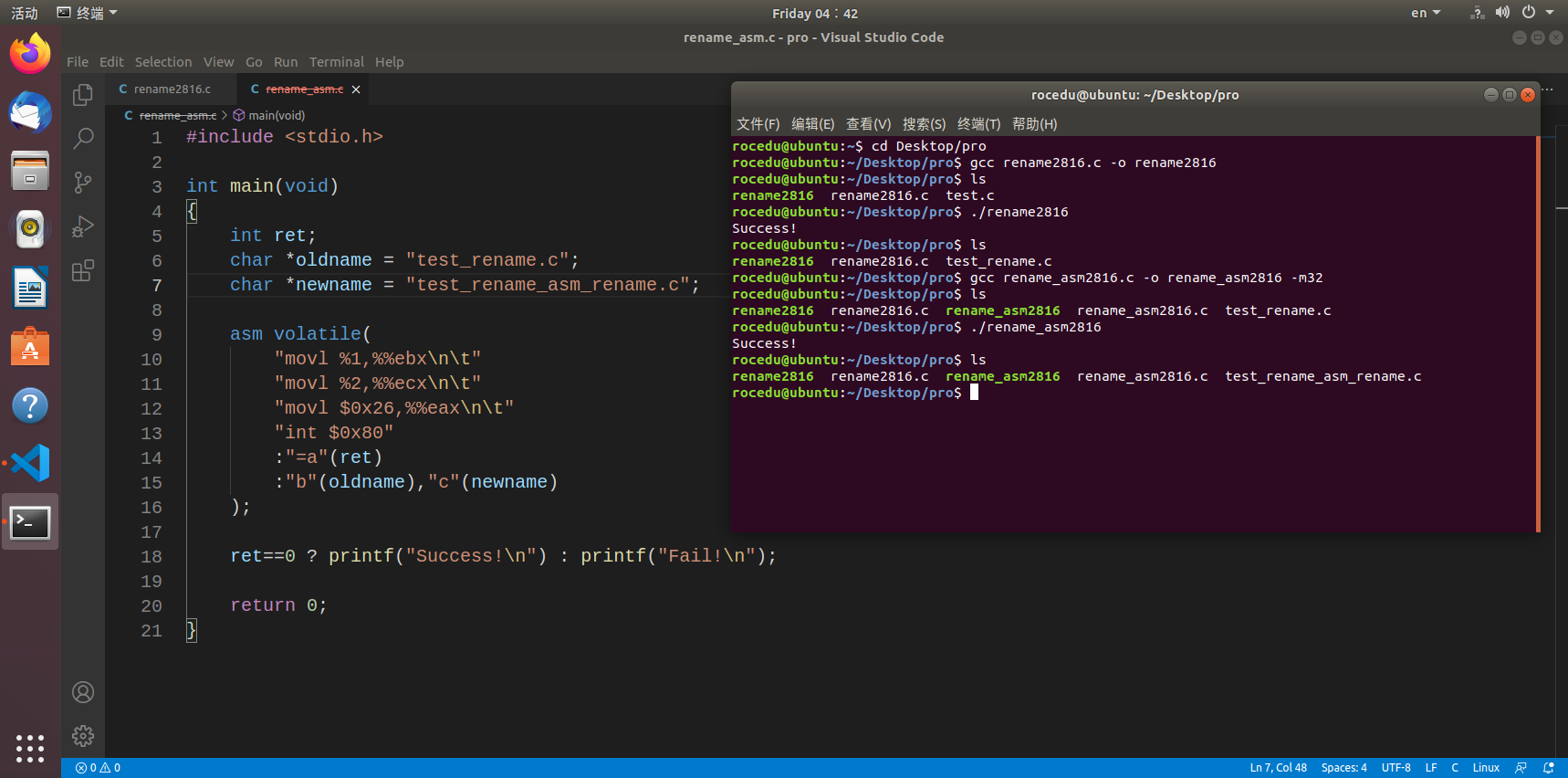Open the volume icon in top bar

(x=1502, y=13)
